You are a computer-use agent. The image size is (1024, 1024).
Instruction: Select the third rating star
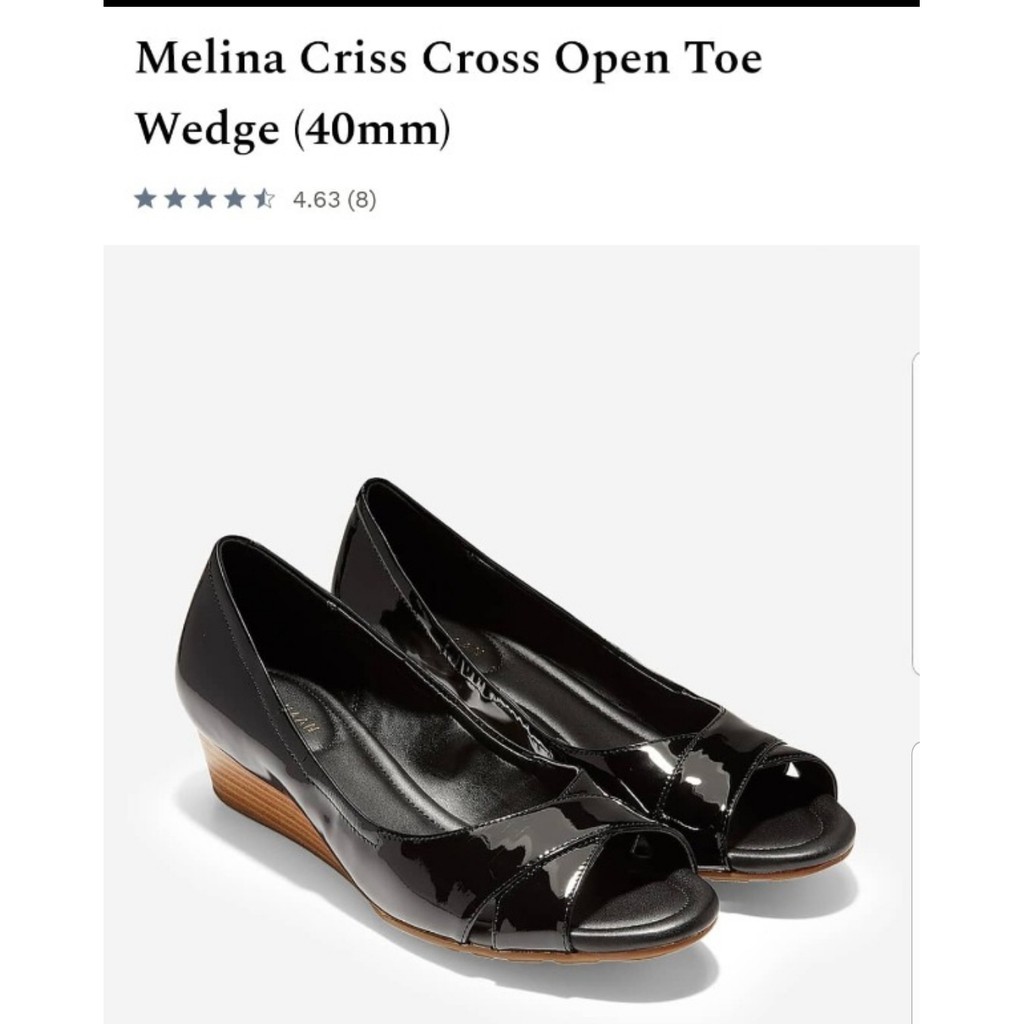[204, 199]
